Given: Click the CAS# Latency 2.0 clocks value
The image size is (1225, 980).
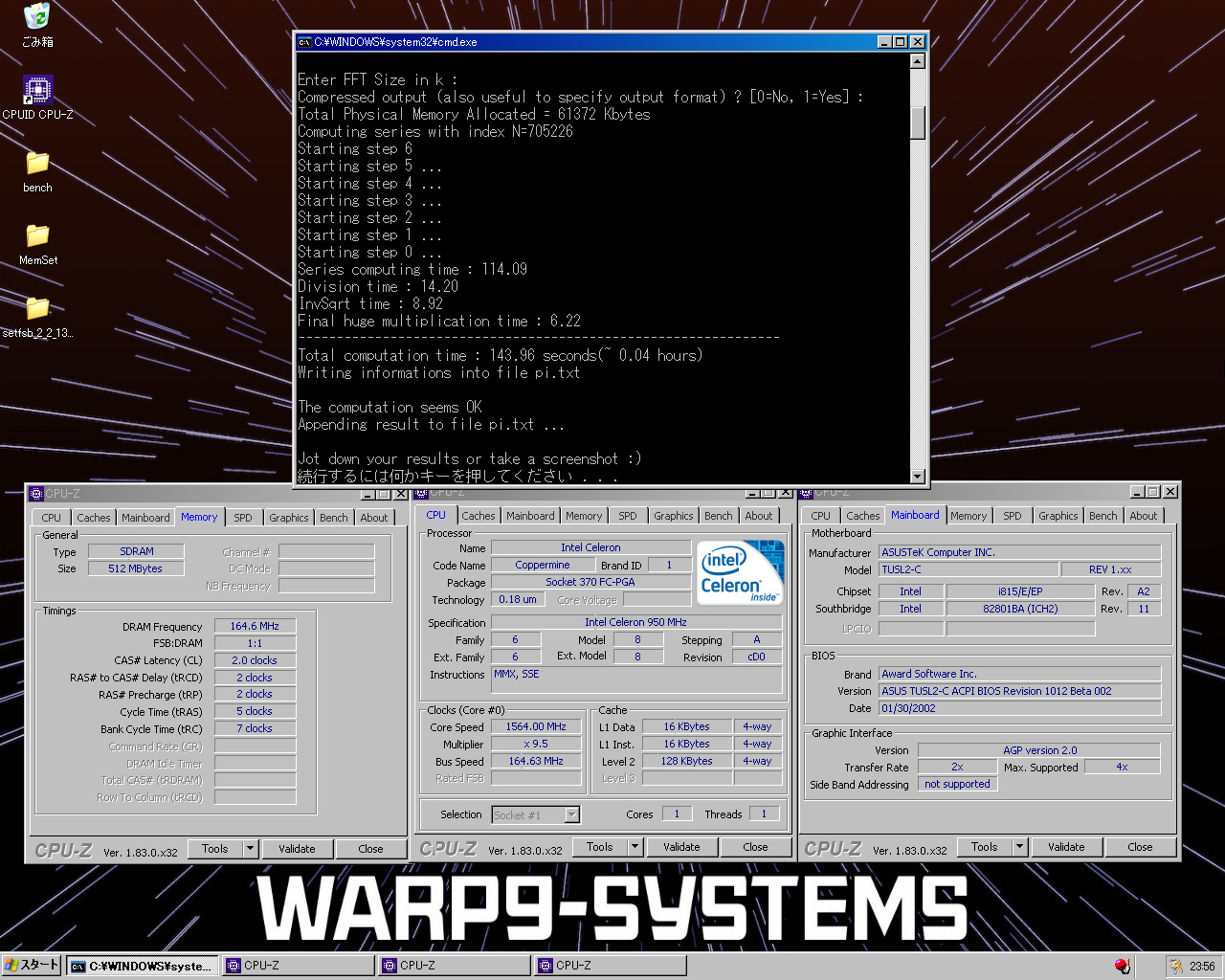Looking at the screenshot, I should tap(255, 660).
